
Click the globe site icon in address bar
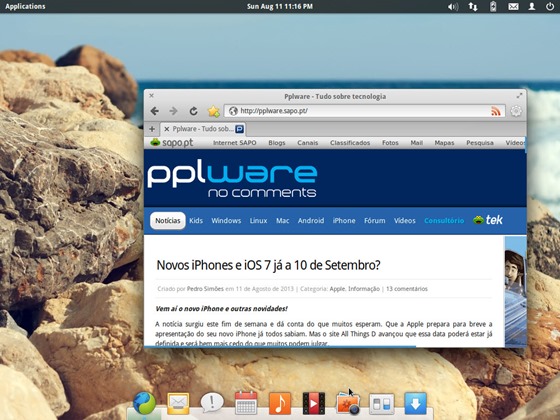pos(233,111)
